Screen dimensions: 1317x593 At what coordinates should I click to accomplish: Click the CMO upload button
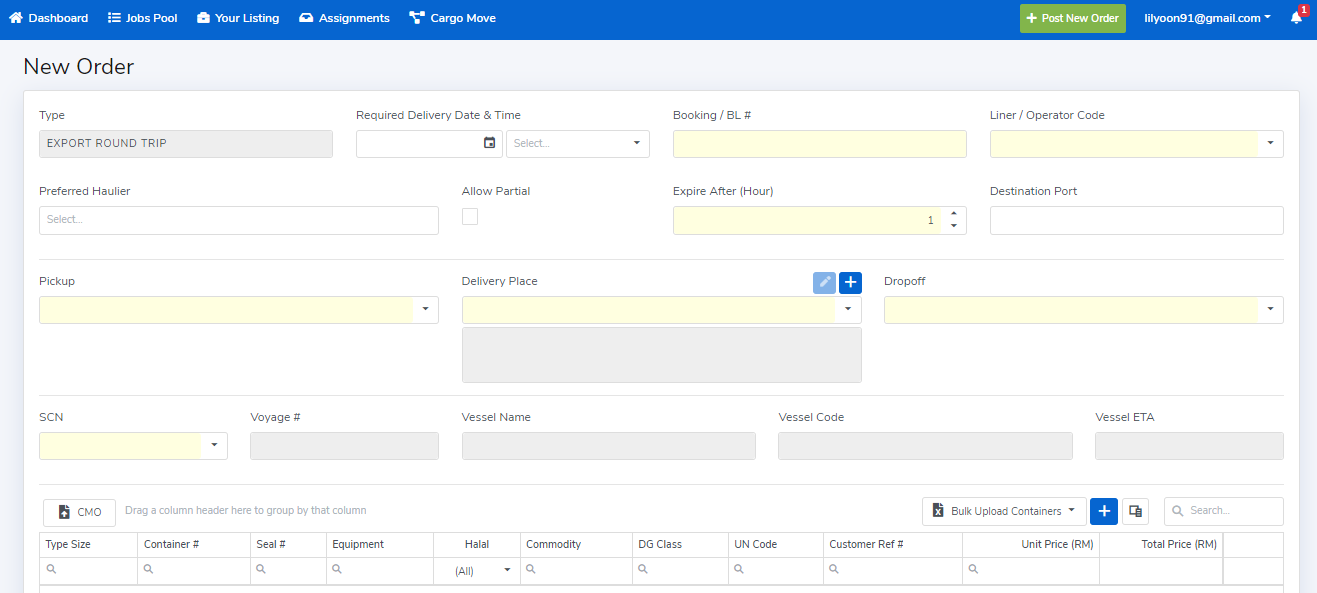[79, 512]
